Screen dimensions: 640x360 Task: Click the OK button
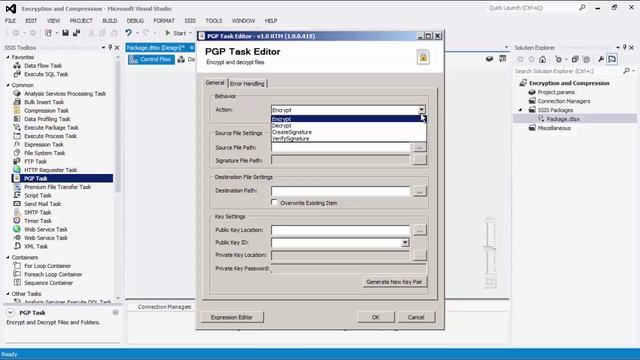[376, 317]
